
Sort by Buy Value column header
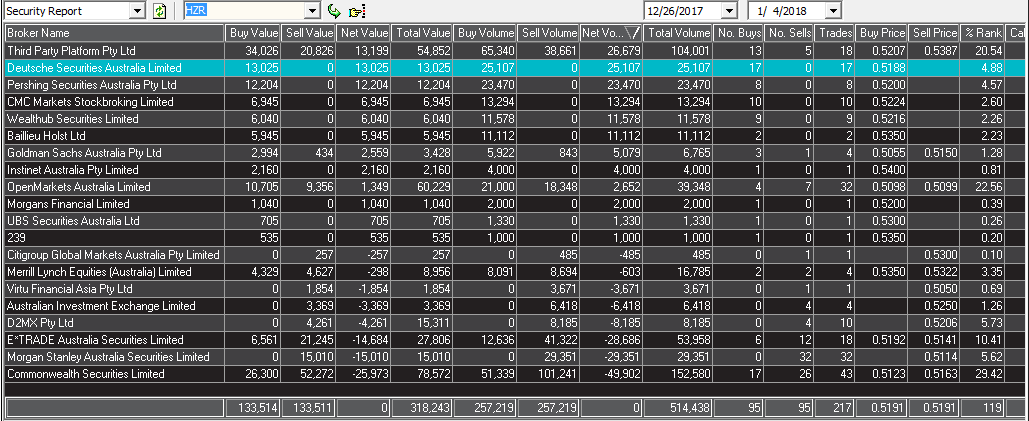pos(253,33)
